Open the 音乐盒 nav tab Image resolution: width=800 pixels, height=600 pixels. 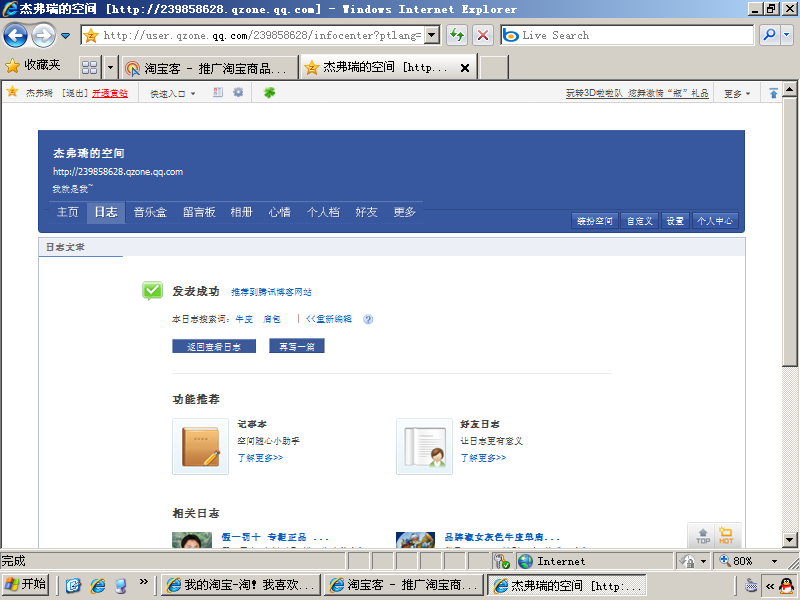[x=150, y=212]
